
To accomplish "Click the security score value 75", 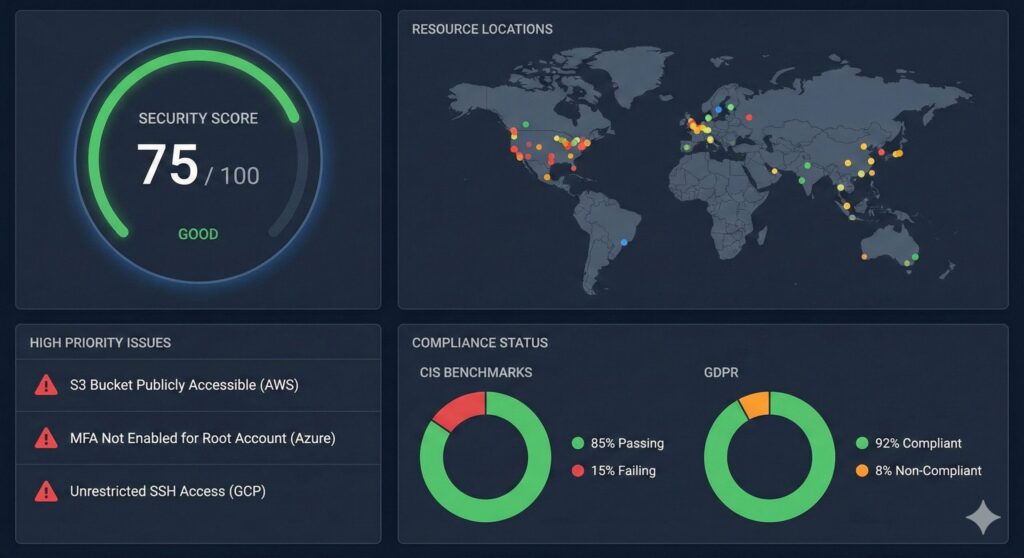I will [167, 165].
